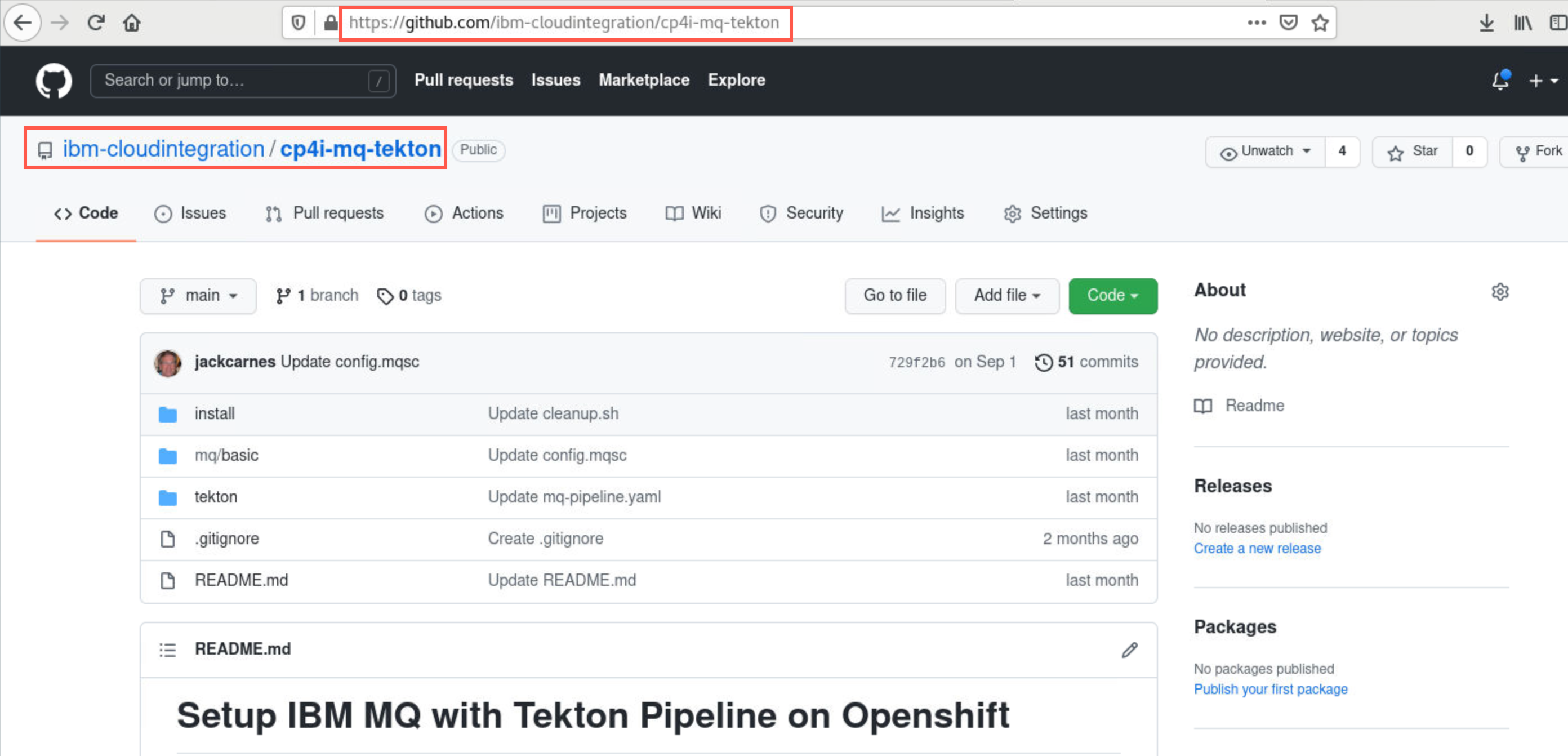
Task: Open commit 729f2b6
Action: (x=917, y=363)
